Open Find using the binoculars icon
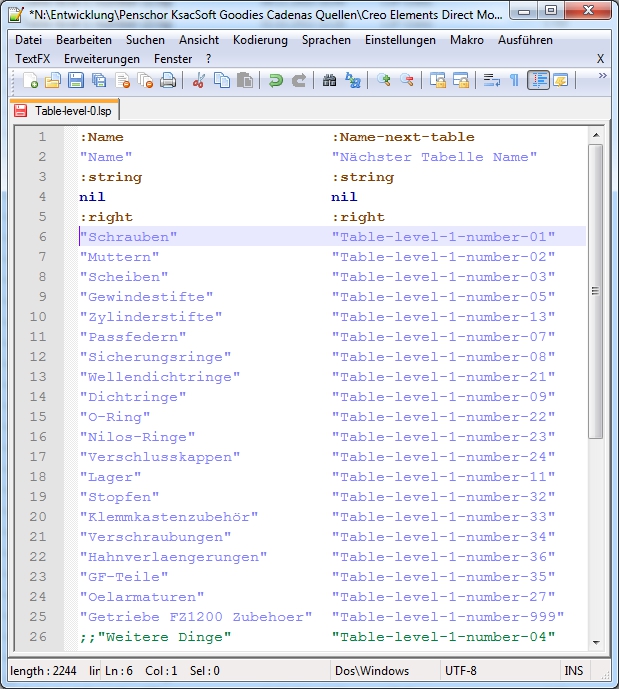619x689 pixels. [329, 81]
